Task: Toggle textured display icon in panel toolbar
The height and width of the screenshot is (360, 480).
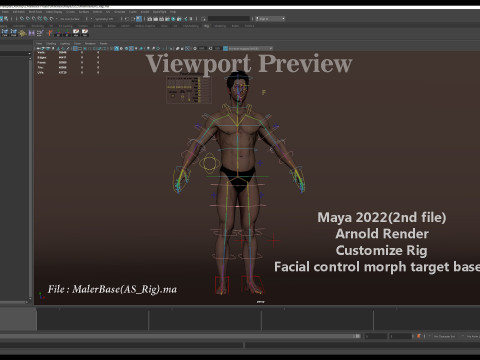Action: click(x=131, y=48)
